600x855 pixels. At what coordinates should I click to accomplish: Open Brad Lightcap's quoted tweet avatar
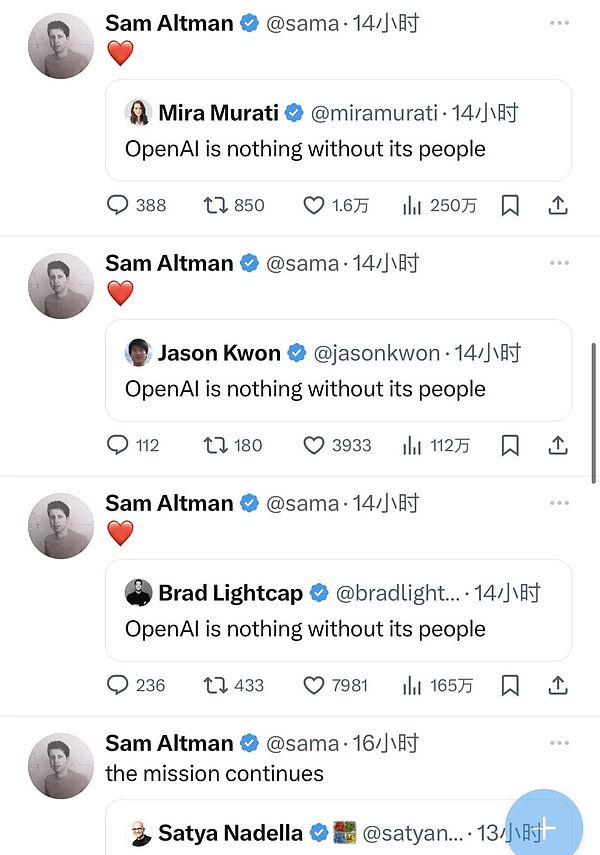click(139, 593)
